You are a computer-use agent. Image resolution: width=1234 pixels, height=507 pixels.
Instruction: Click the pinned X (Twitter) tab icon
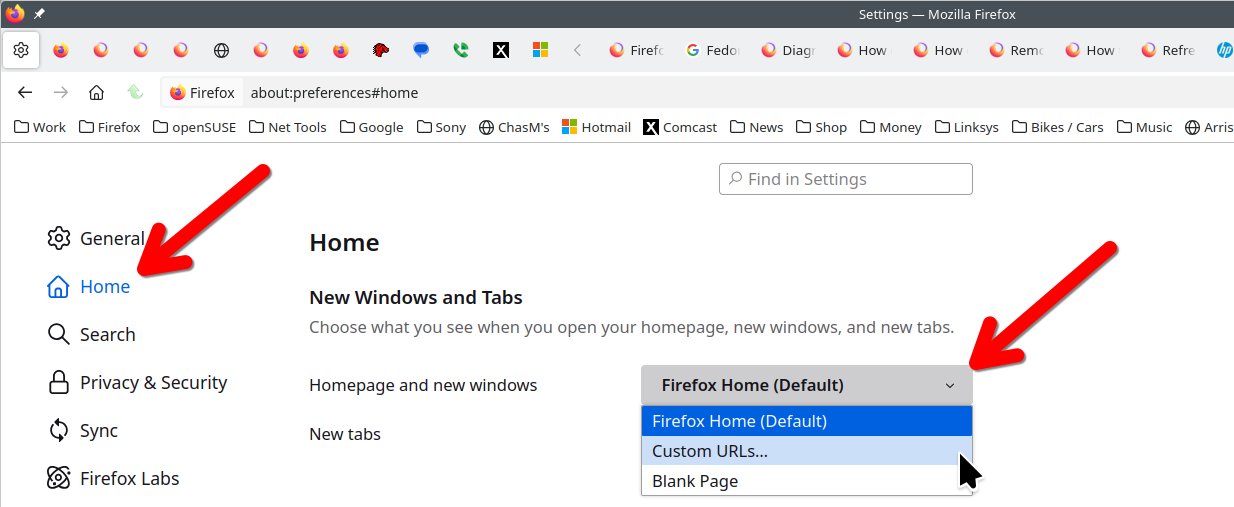(501, 50)
